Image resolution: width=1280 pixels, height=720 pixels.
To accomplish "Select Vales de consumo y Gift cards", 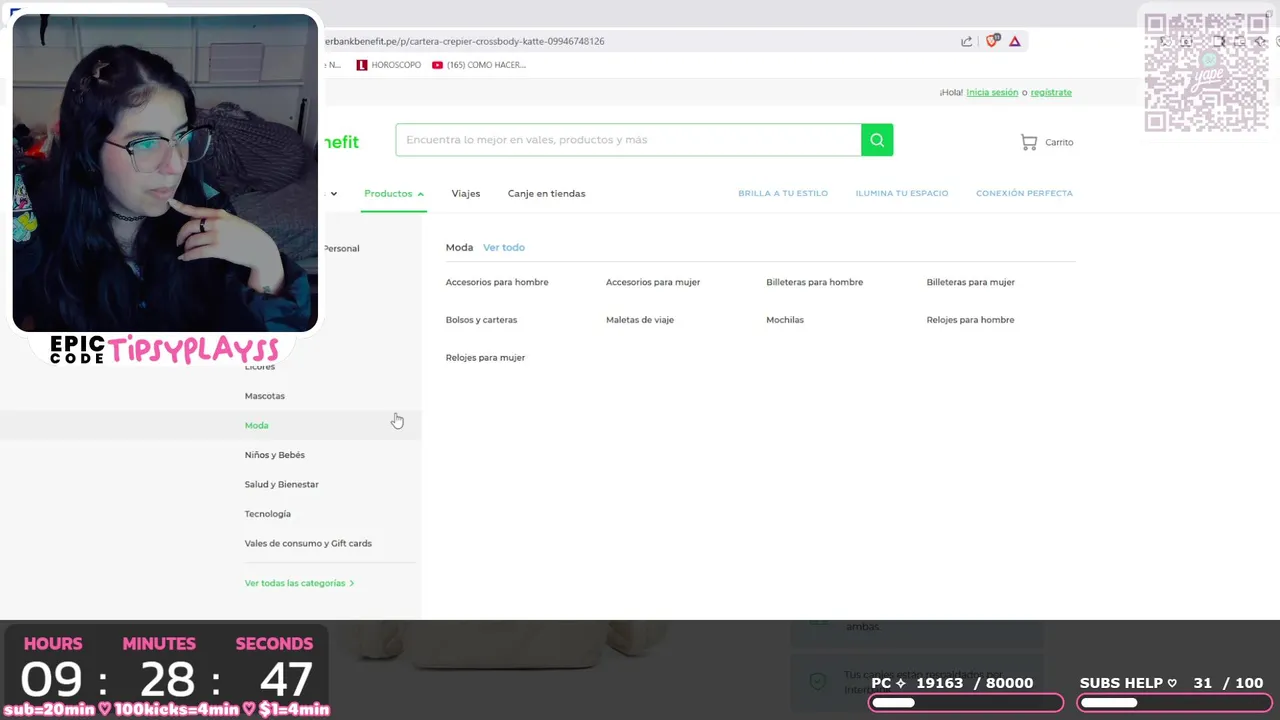I will point(308,543).
